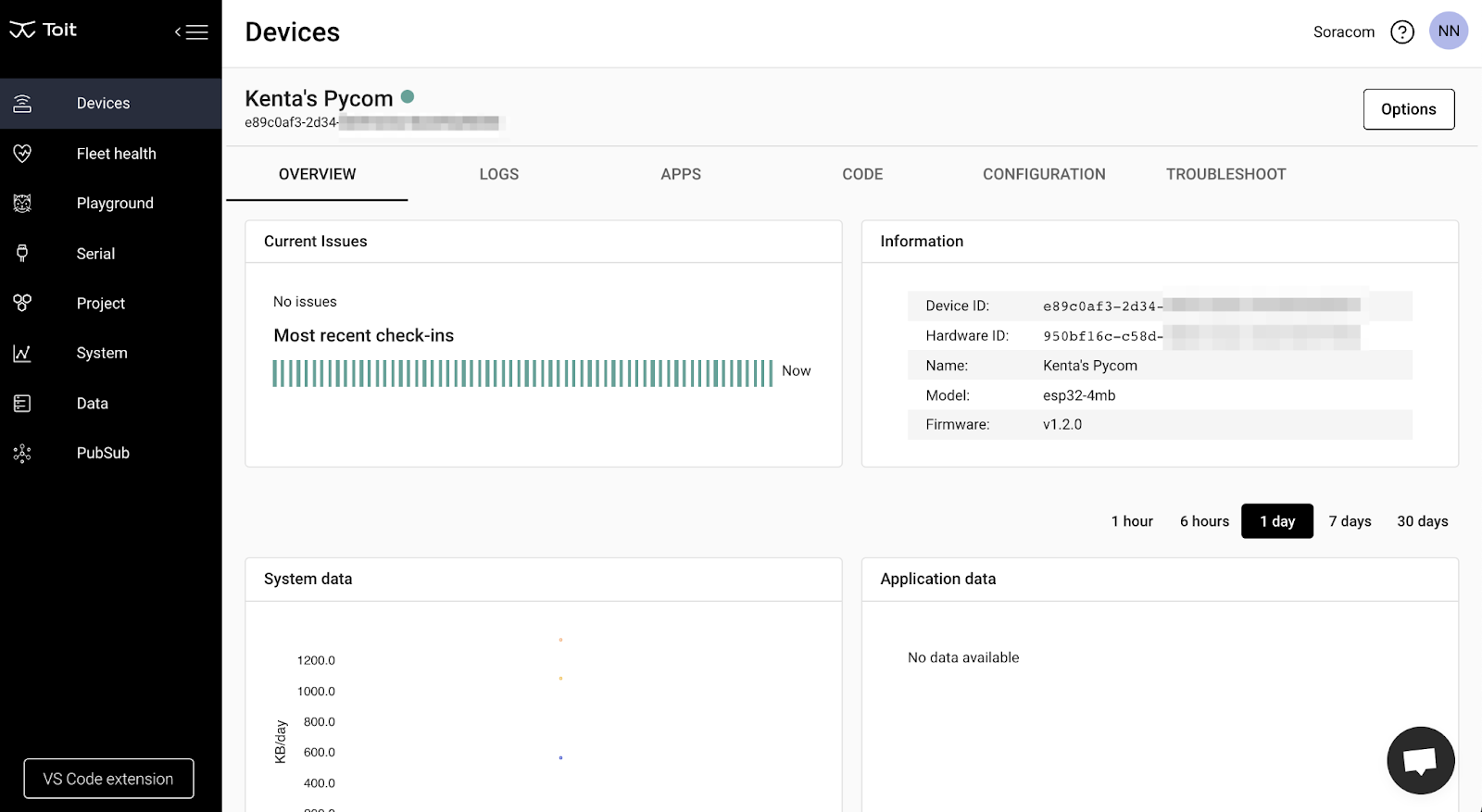
Task: Switch to the CONFIGURATION tab
Action: click(1044, 174)
